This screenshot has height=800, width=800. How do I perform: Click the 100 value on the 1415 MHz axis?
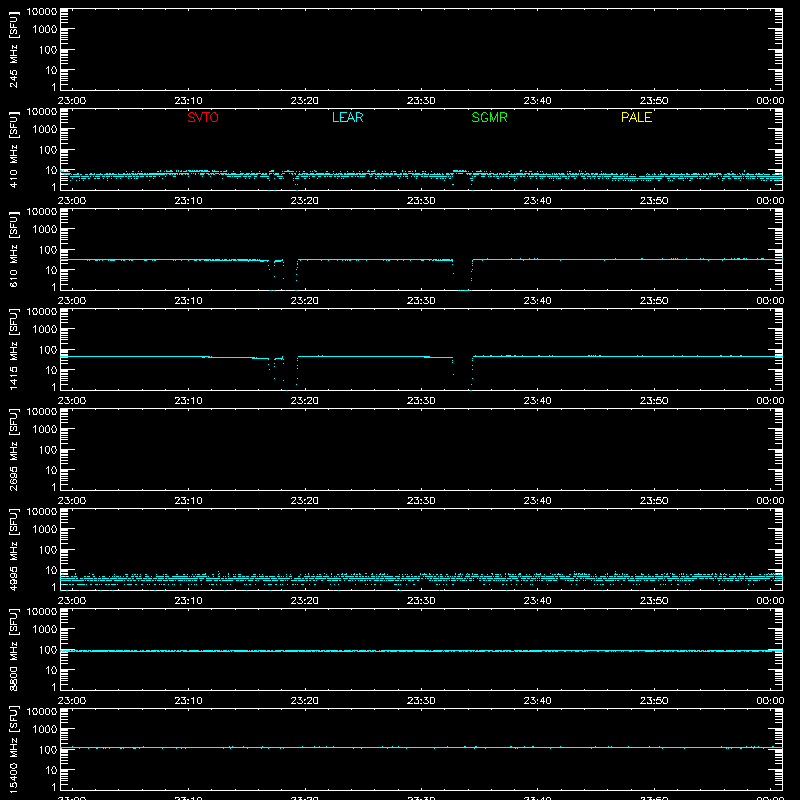[48, 350]
